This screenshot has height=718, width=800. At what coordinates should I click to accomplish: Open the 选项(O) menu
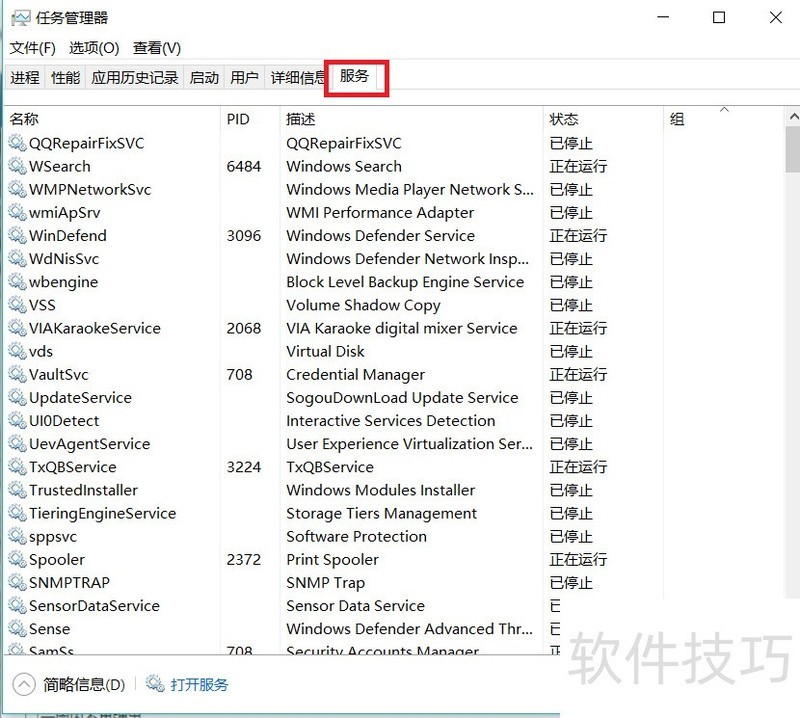click(94, 48)
